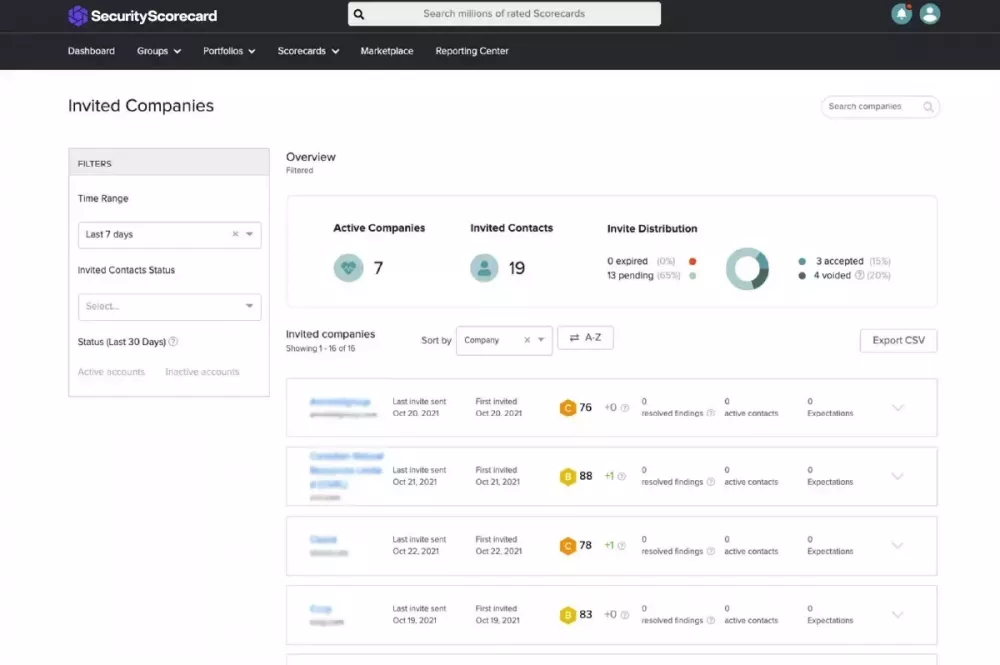Open the blurred company link invited Oct 19

coord(321,609)
